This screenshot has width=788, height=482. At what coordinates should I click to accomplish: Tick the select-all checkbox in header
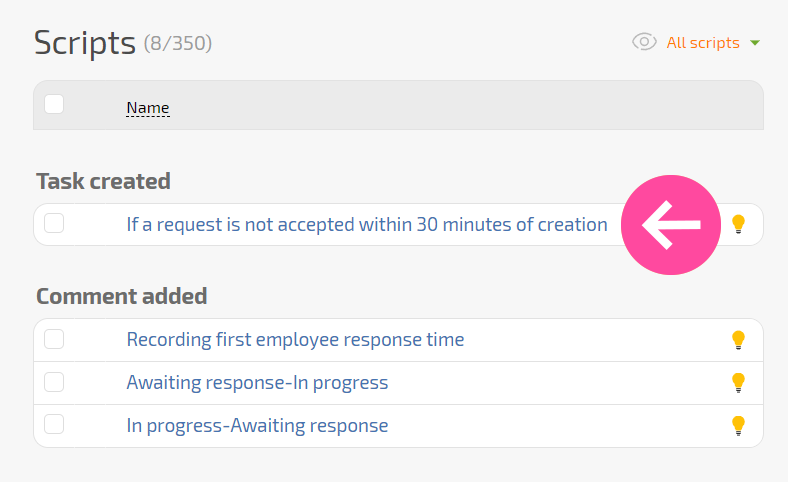click(x=54, y=105)
